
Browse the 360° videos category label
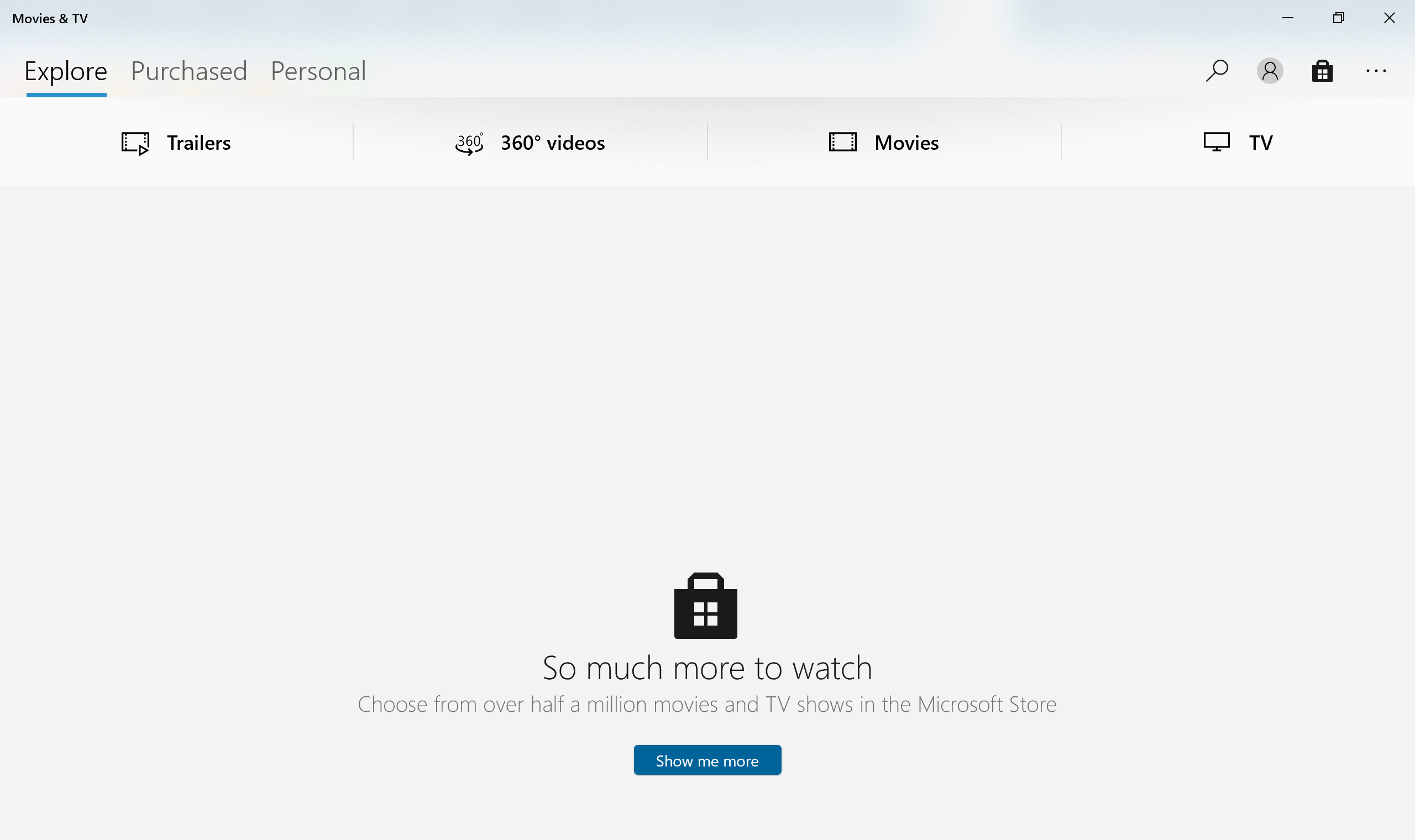click(x=552, y=143)
